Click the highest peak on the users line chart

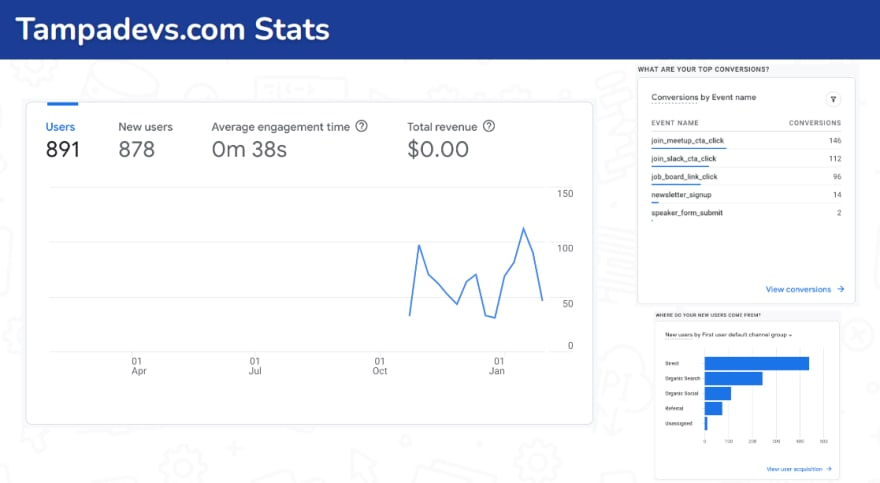pos(523,229)
